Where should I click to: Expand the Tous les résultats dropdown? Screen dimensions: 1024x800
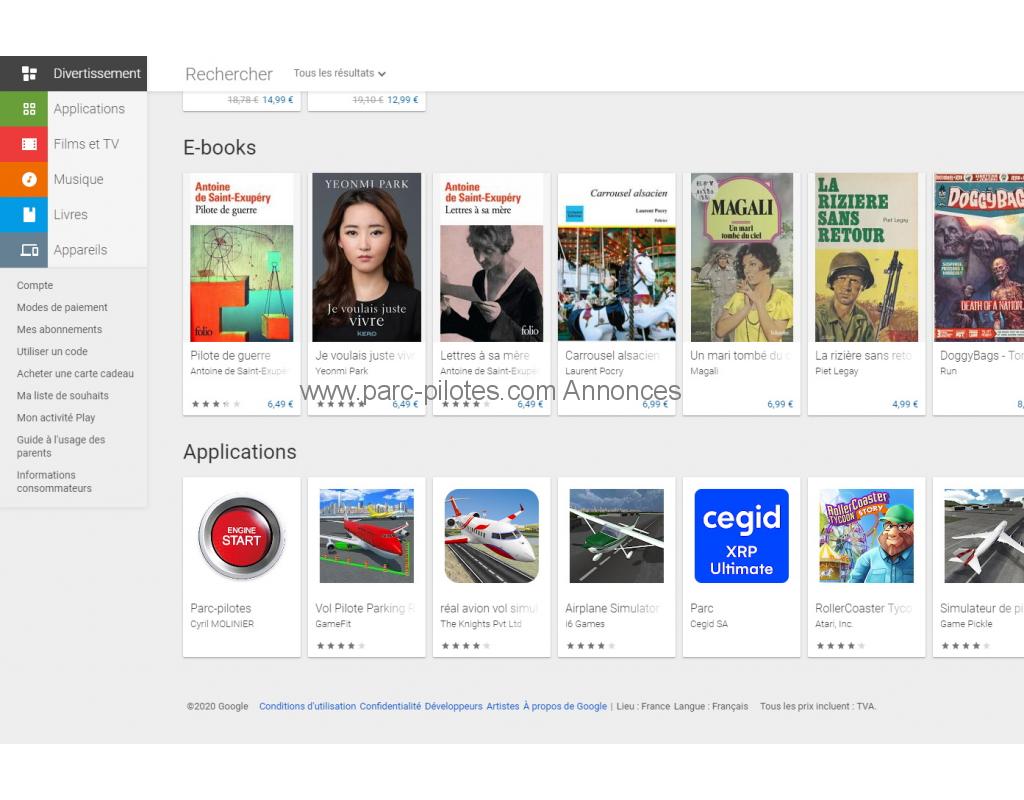point(339,73)
